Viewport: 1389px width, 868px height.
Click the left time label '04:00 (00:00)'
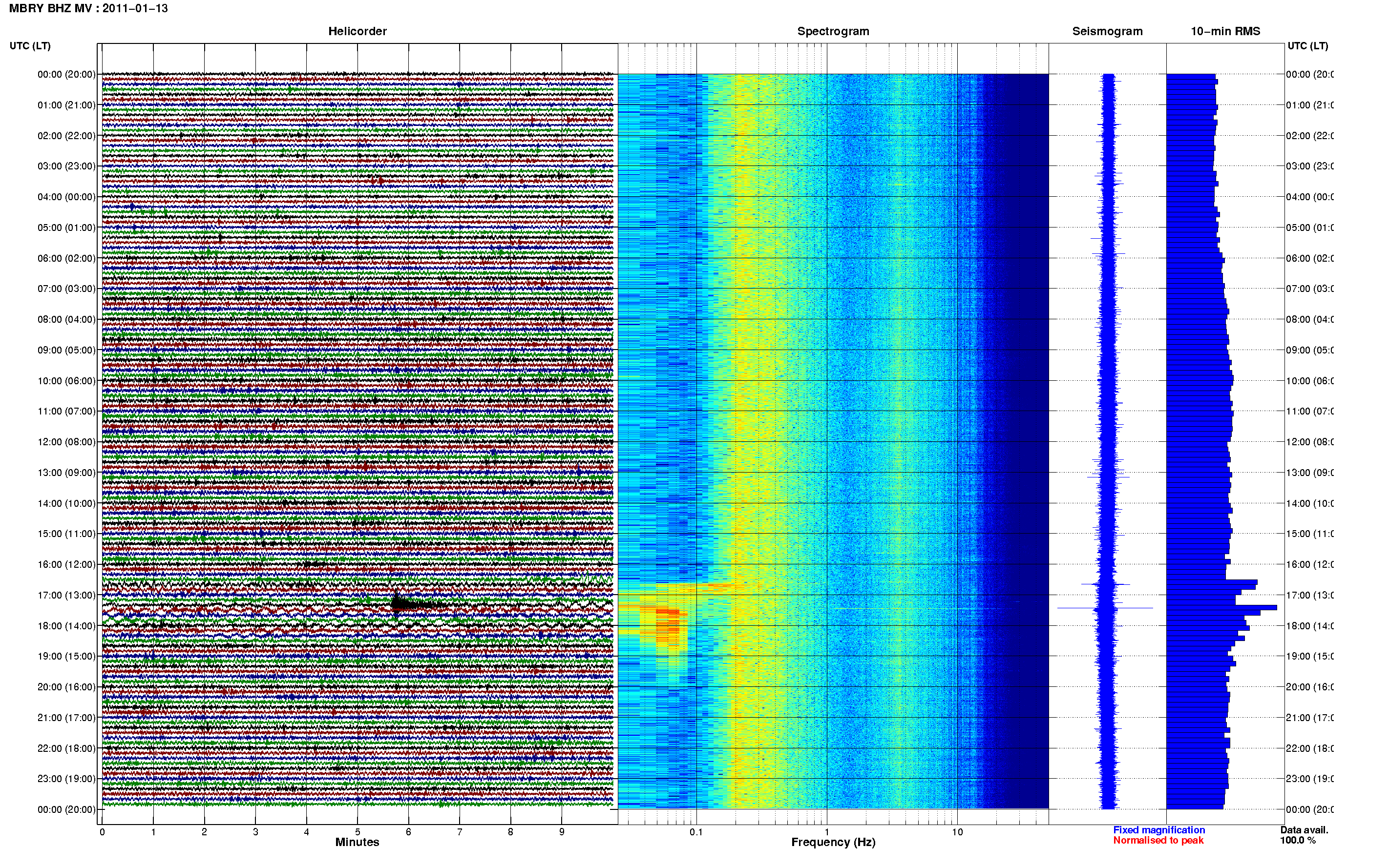pos(66,197)
